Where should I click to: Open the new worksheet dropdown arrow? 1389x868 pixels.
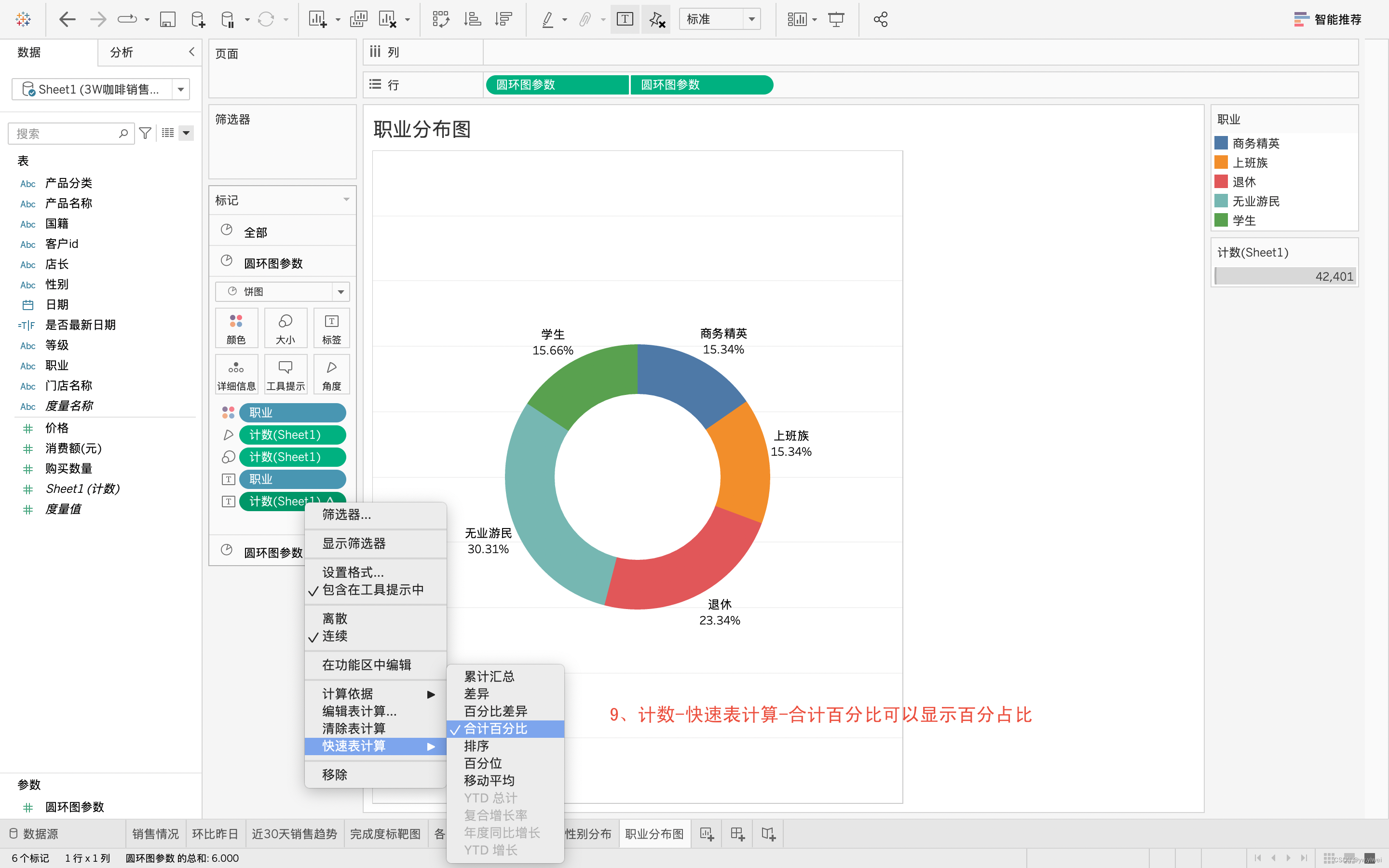(x=338, y=19)
